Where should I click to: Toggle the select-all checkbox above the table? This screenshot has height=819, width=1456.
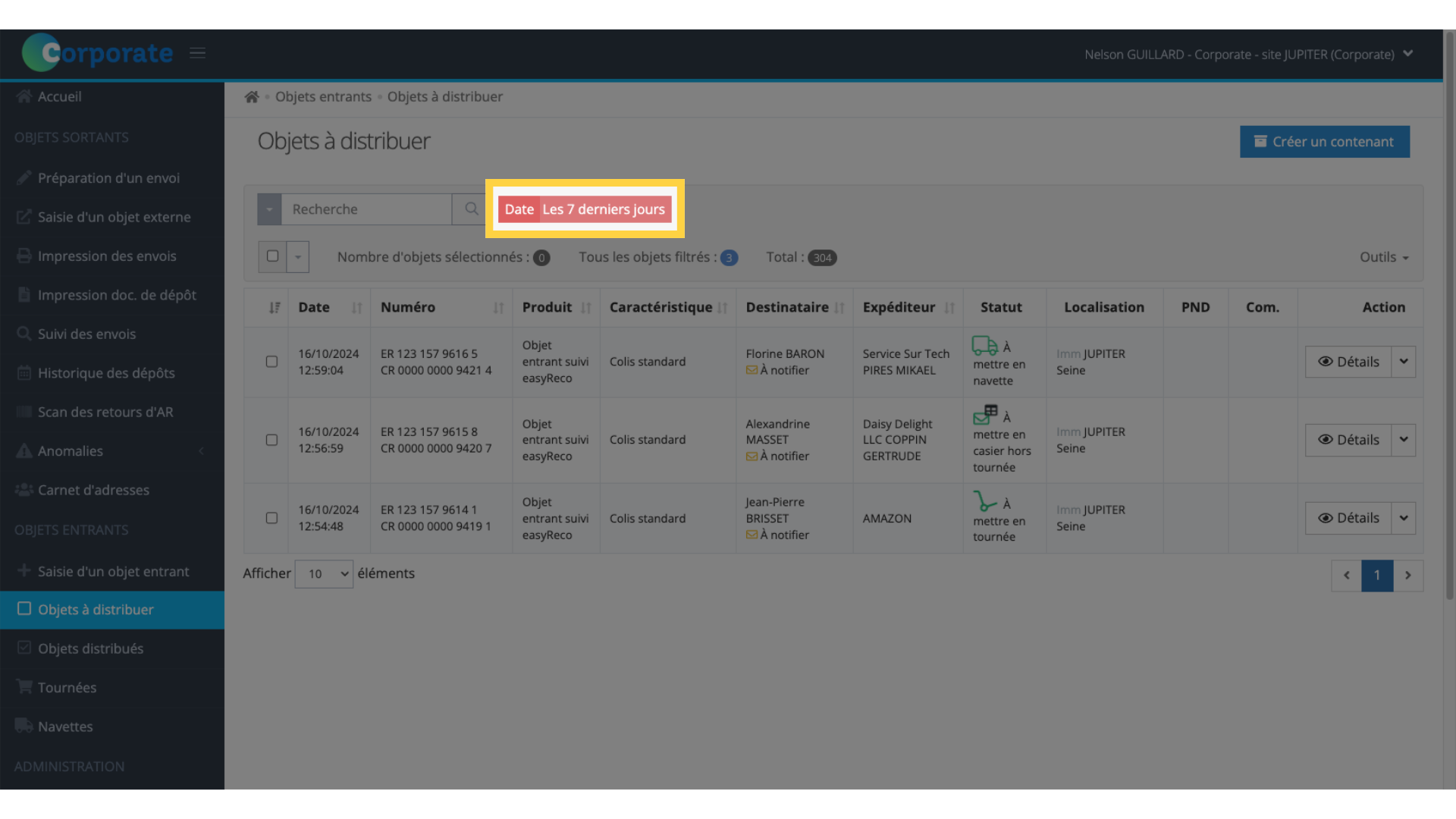pos(272,256)
